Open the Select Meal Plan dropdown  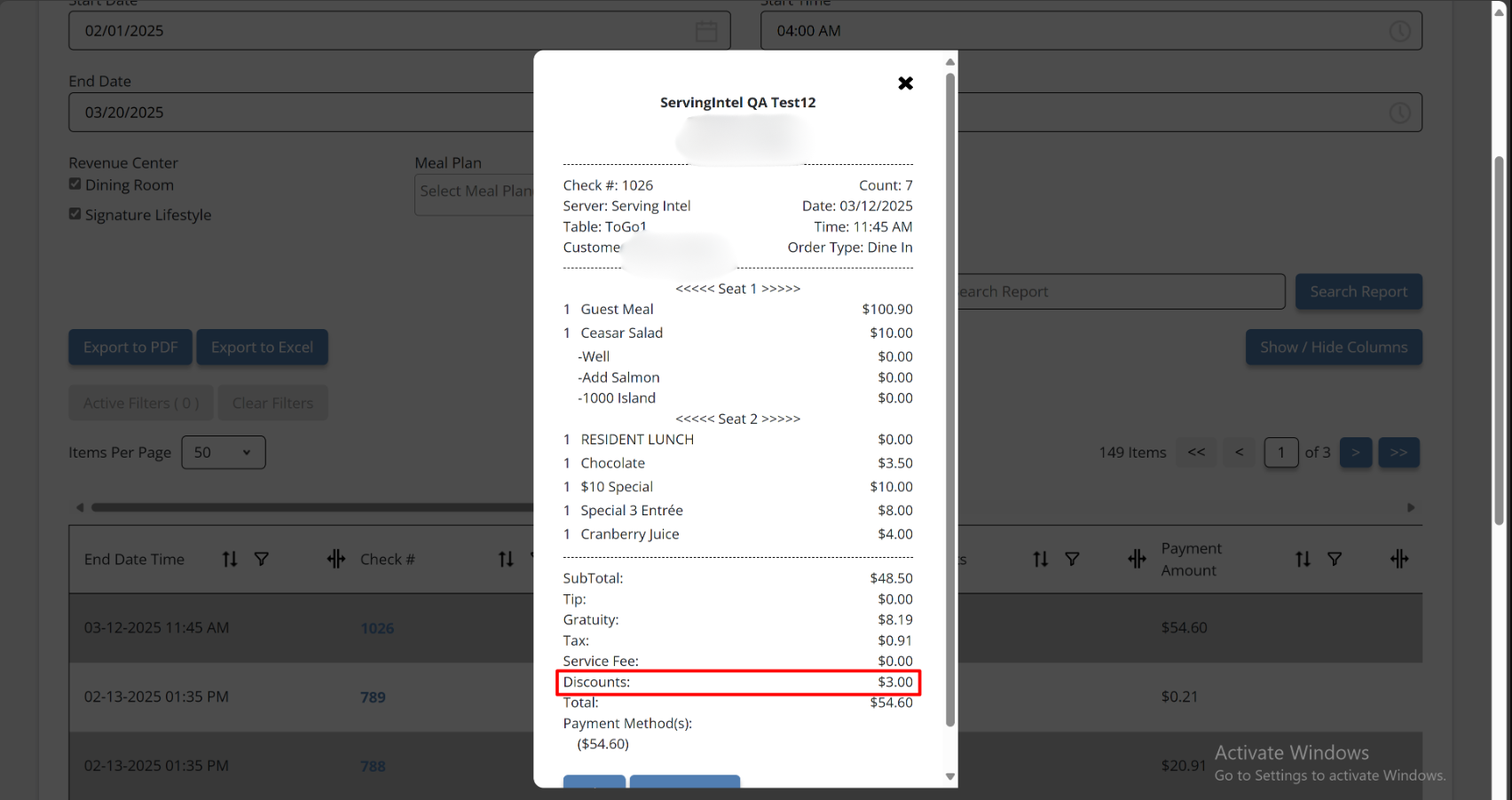475,194
